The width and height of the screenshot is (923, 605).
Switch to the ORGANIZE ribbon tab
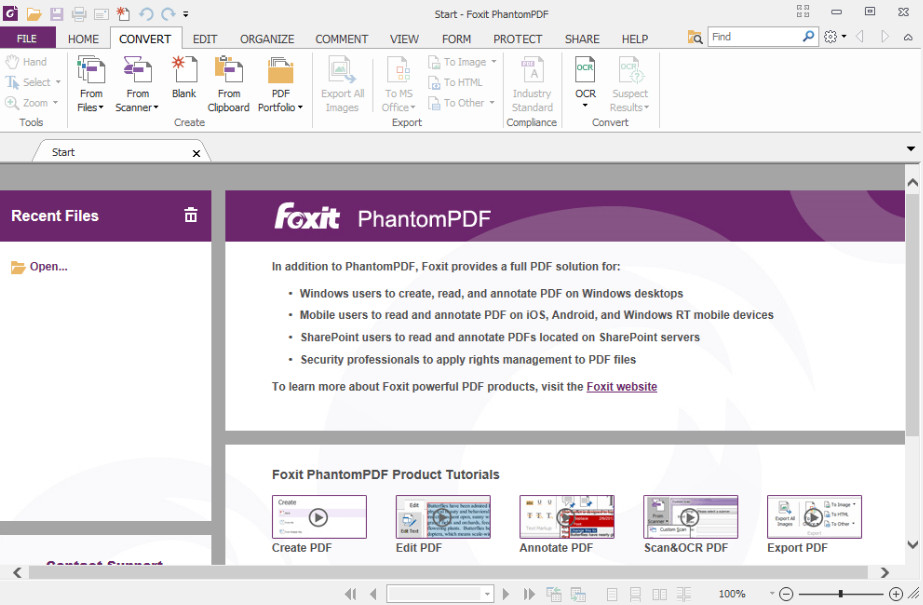pyautogui.click(x=267, y=39)
